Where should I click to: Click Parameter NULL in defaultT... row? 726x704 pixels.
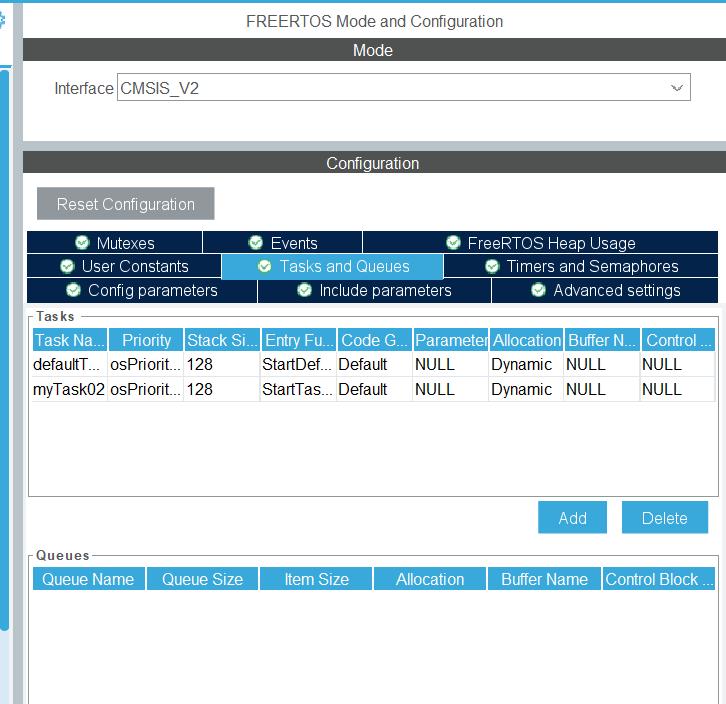451,365
